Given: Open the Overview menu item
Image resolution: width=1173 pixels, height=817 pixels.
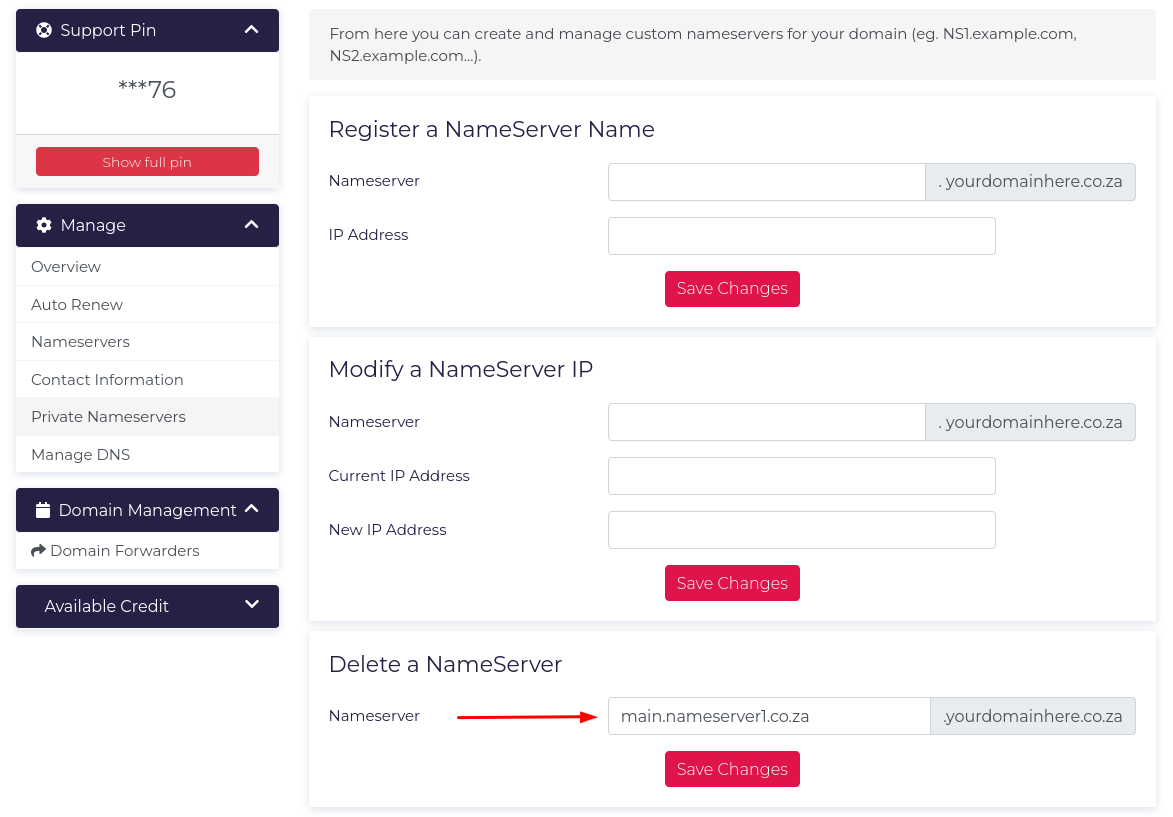Looking at the screenshot, I should click(x=66, y=267).
